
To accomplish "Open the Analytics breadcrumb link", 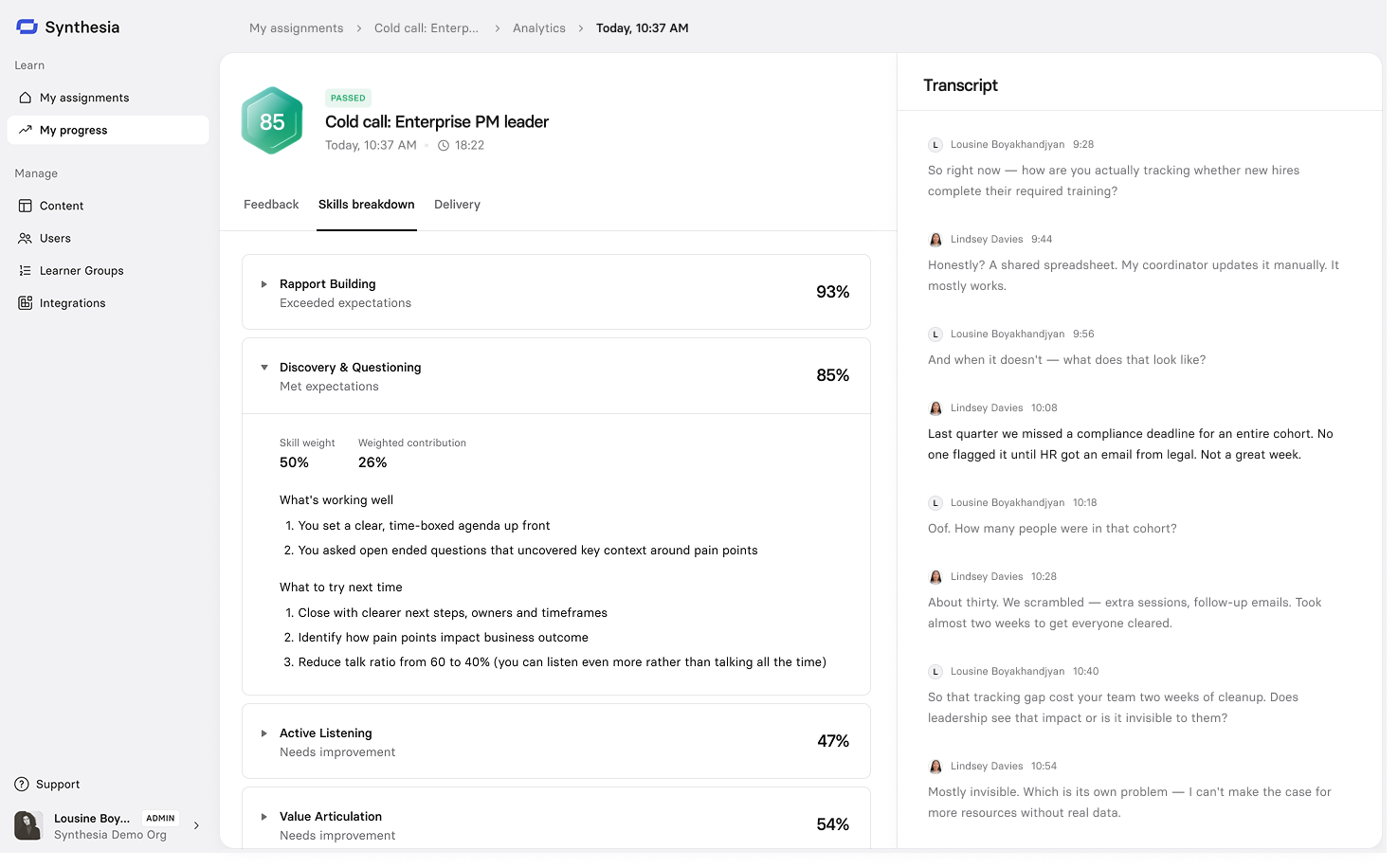I will pyautogui.click(x=539, y=28).
